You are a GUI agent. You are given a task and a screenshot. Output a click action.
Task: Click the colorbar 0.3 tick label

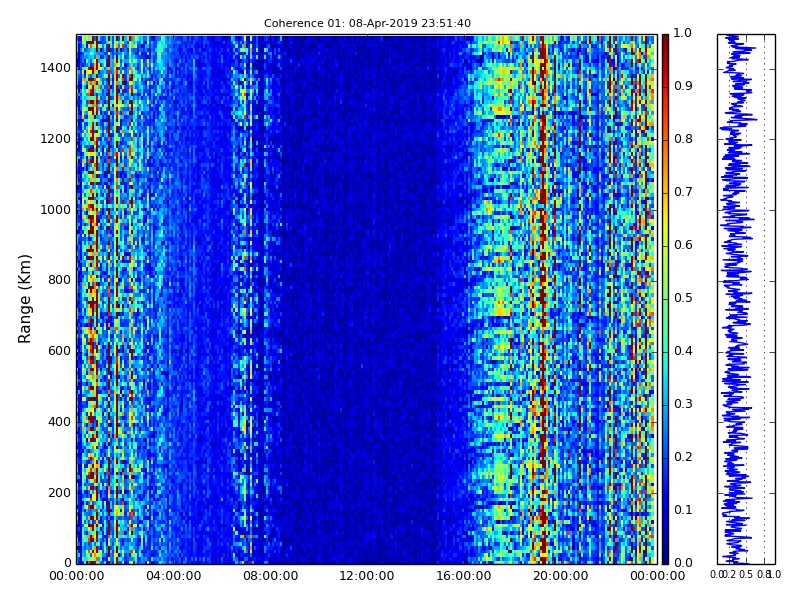click(x=683, y=404)
